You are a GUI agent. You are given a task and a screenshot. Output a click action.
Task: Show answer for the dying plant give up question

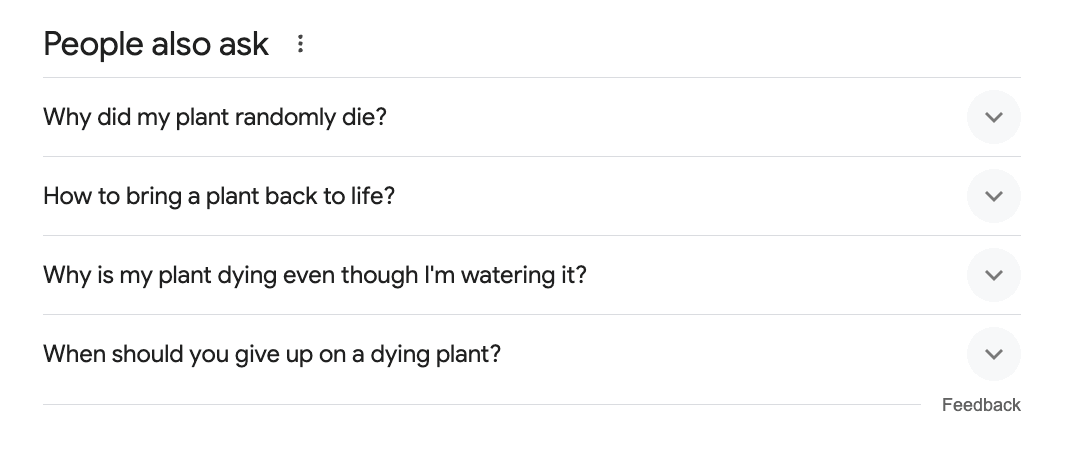[532, 354]
